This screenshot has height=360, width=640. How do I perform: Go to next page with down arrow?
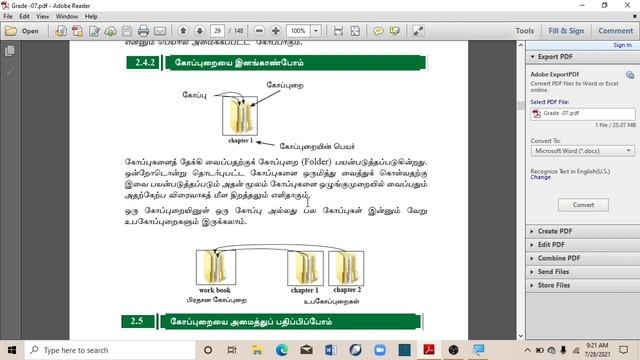(200, 31)
